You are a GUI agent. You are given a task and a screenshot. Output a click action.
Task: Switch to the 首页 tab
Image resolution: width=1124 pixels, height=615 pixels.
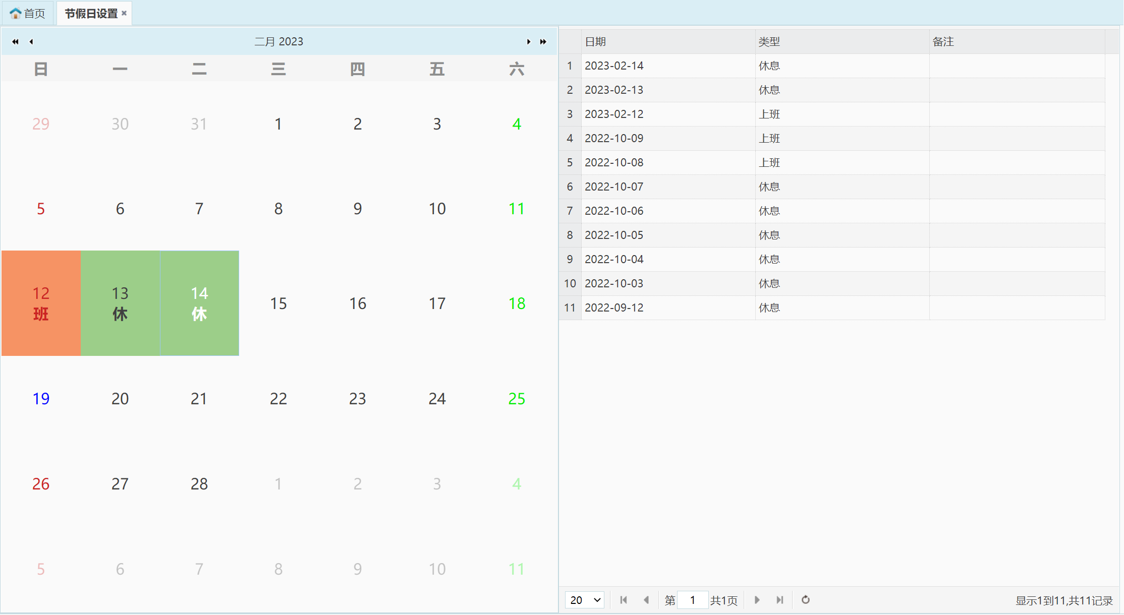click(28, 14)
